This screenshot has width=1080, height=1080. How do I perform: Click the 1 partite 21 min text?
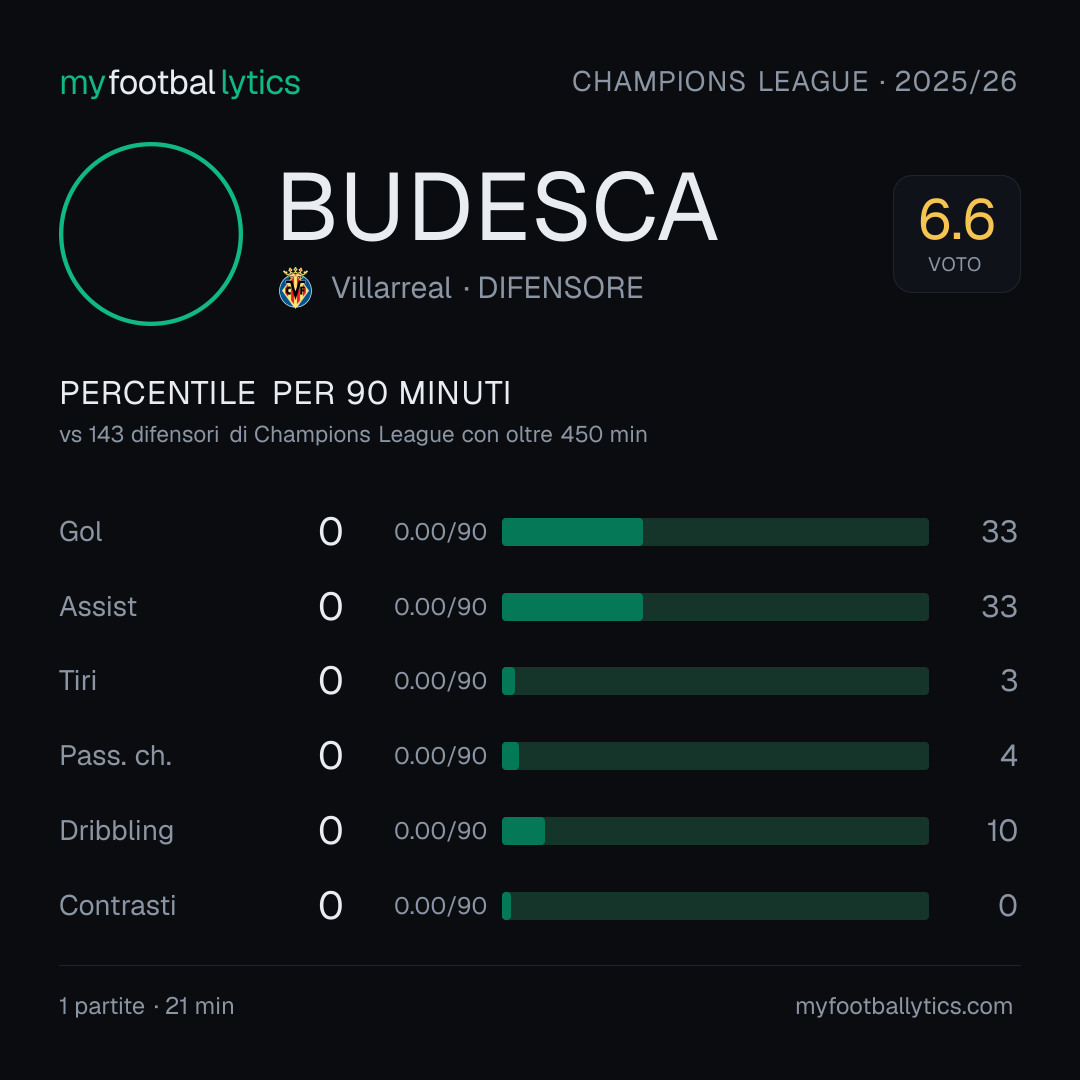147,1006
